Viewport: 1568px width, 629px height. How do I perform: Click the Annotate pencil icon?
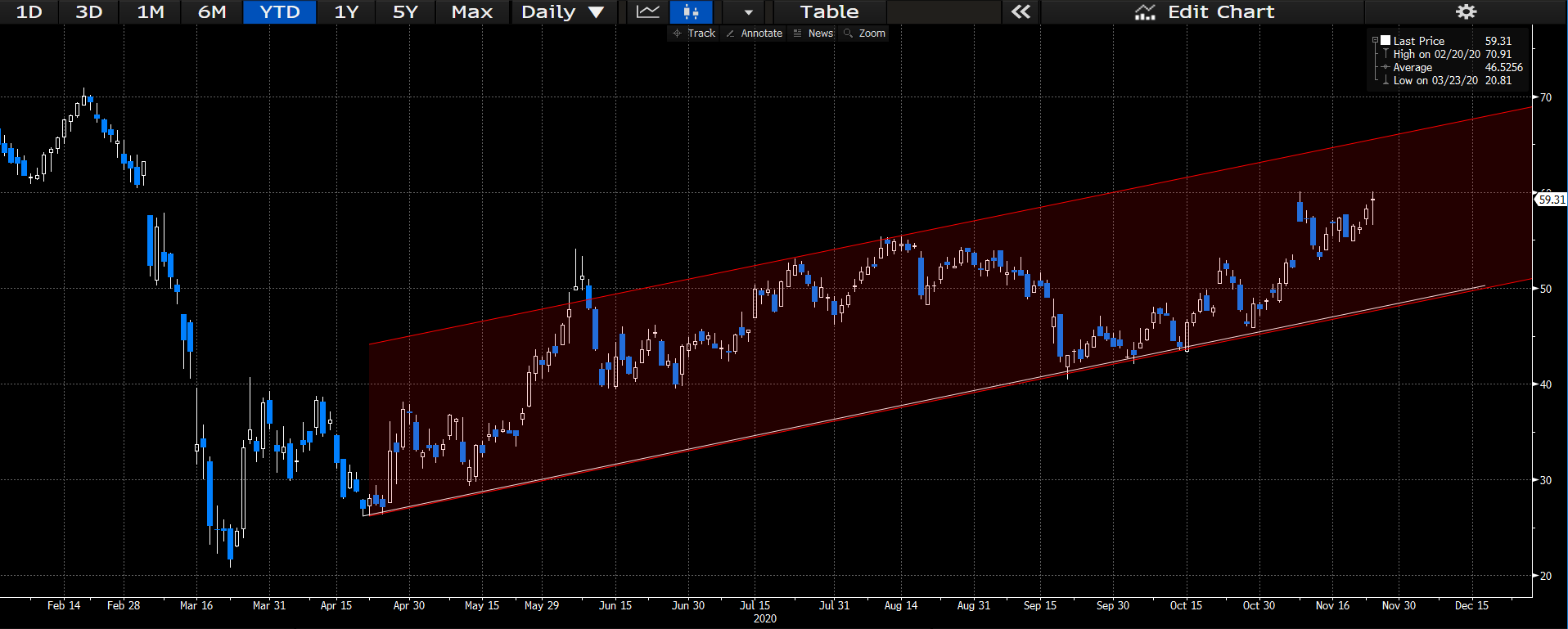(730, 34)
